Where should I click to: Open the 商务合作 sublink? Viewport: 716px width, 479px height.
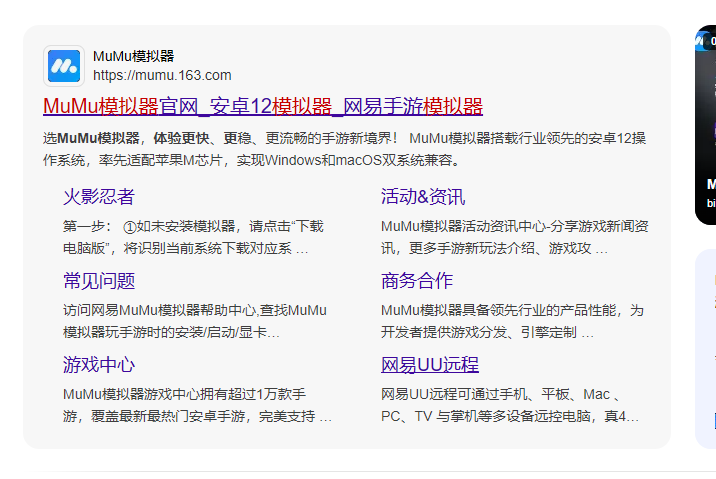416,280
